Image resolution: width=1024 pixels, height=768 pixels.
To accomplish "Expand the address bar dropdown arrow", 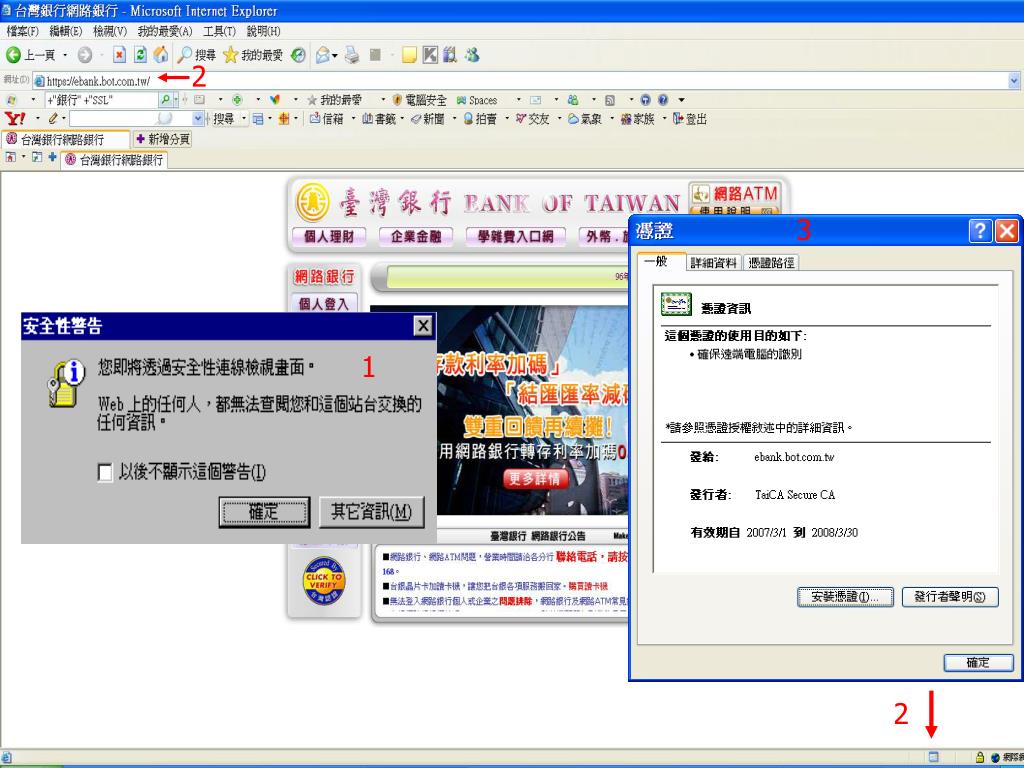I will (1014, 81).
